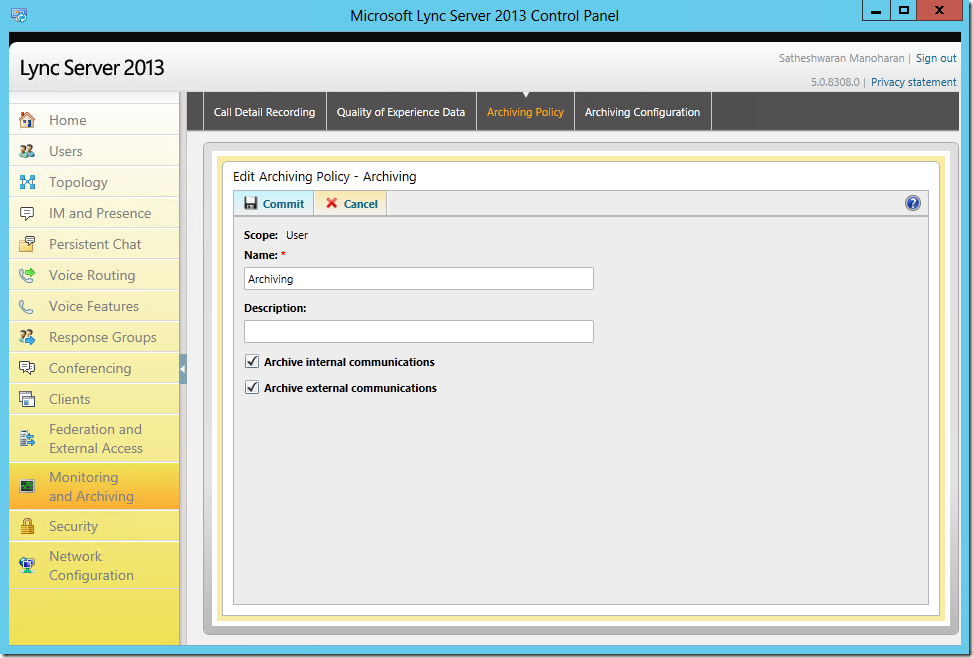Click the Name input field
Image resolution: width=973 pixels, height=658 pixels.
pos(419,279)
